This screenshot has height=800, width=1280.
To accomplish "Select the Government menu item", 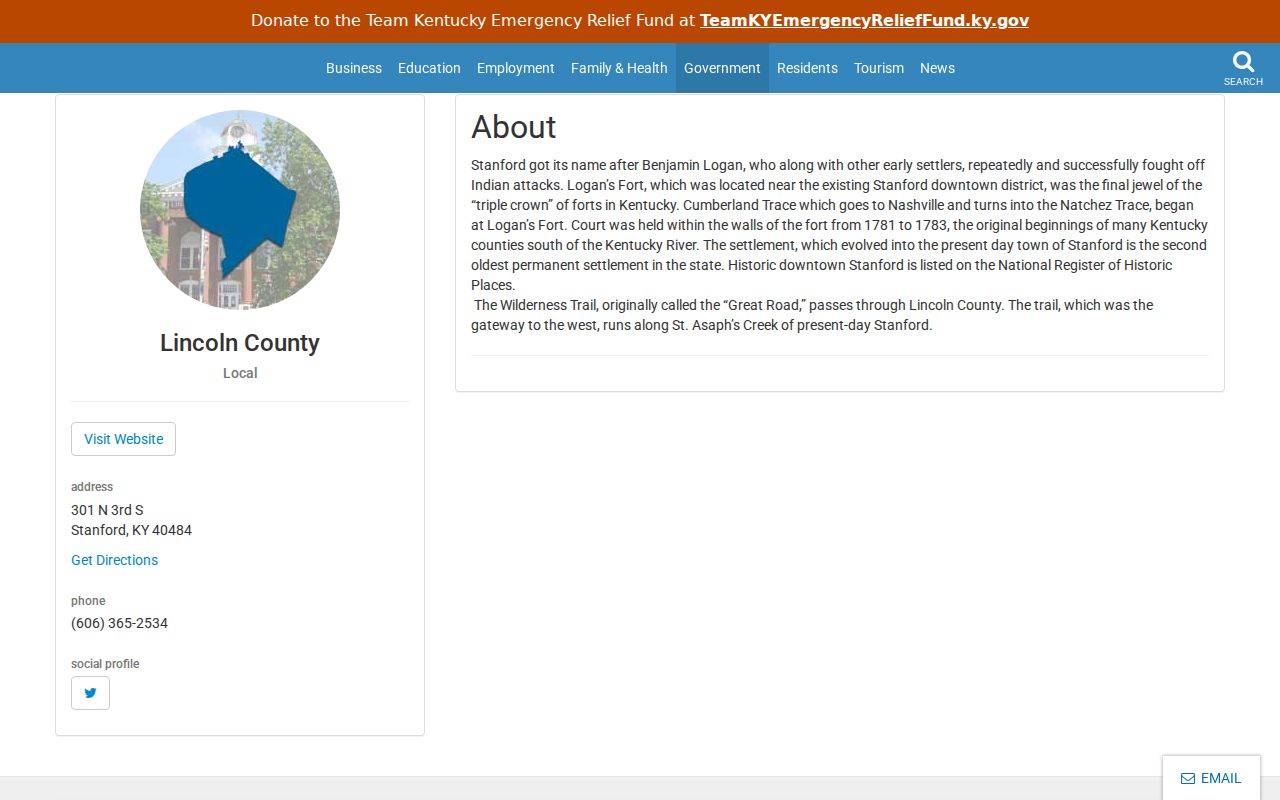I will [x=722, y=68].
